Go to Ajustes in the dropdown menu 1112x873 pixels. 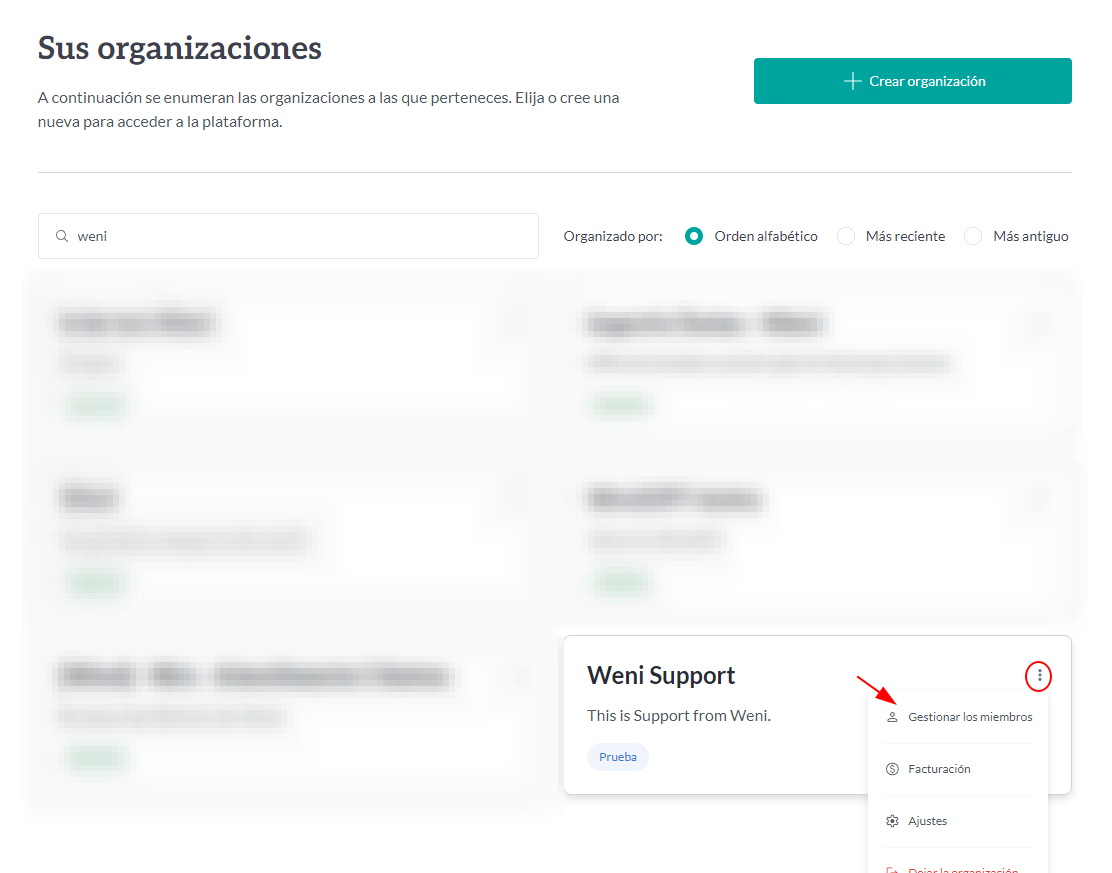pos(927,821)
